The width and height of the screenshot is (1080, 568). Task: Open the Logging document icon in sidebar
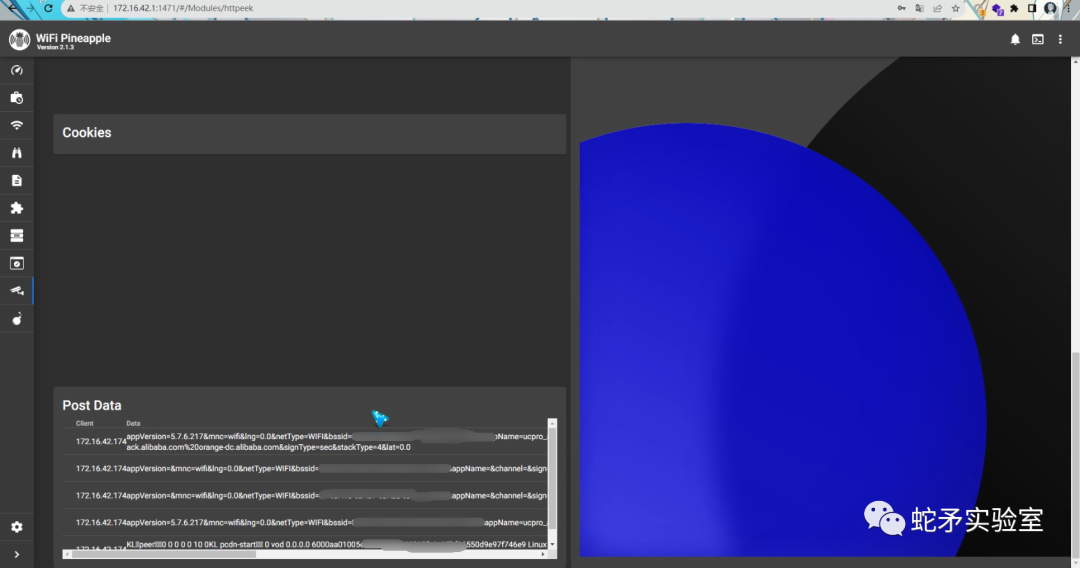[17, 180]
